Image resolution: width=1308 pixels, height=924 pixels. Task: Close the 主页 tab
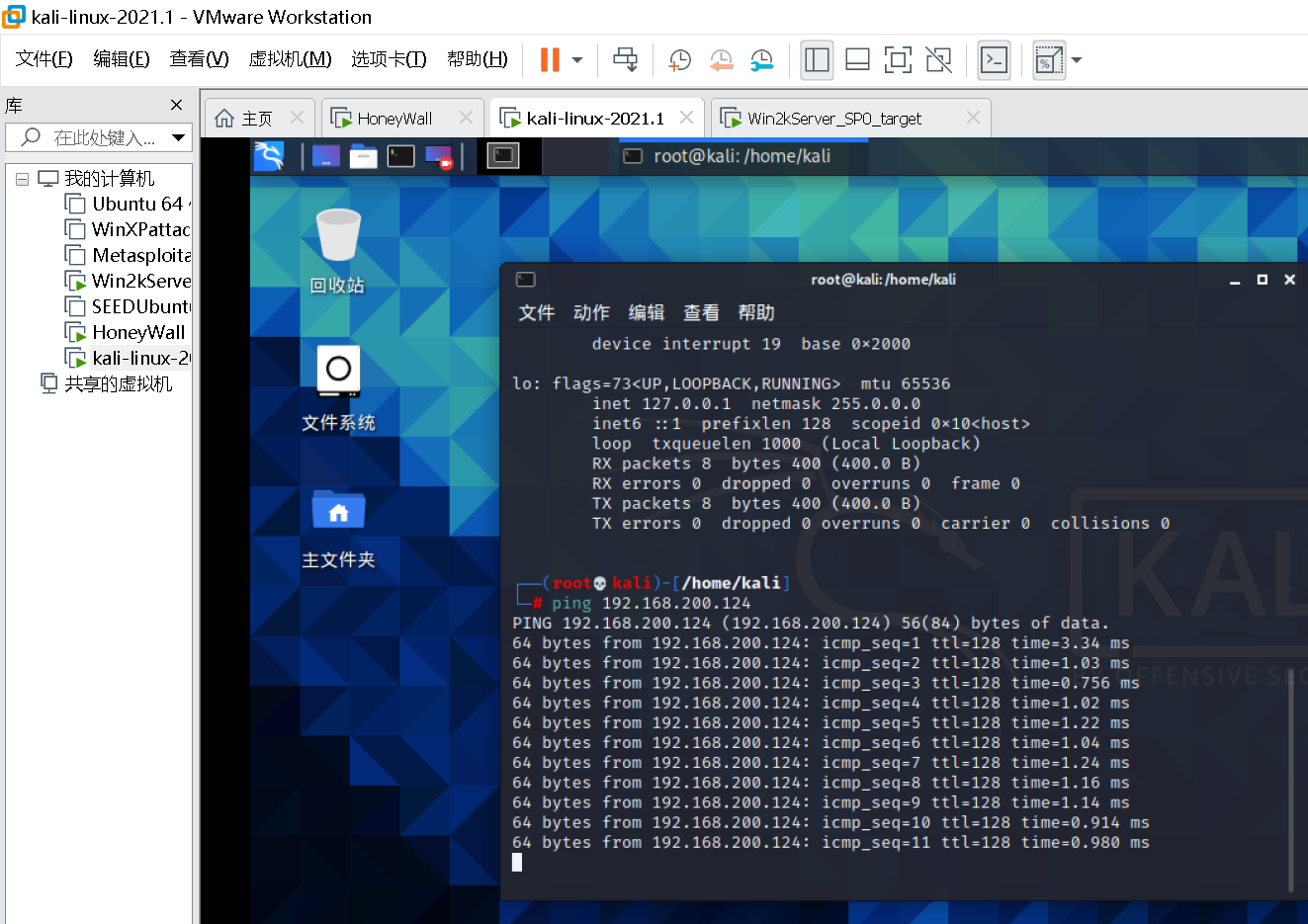pyautogui.click(x=297, y=118)
